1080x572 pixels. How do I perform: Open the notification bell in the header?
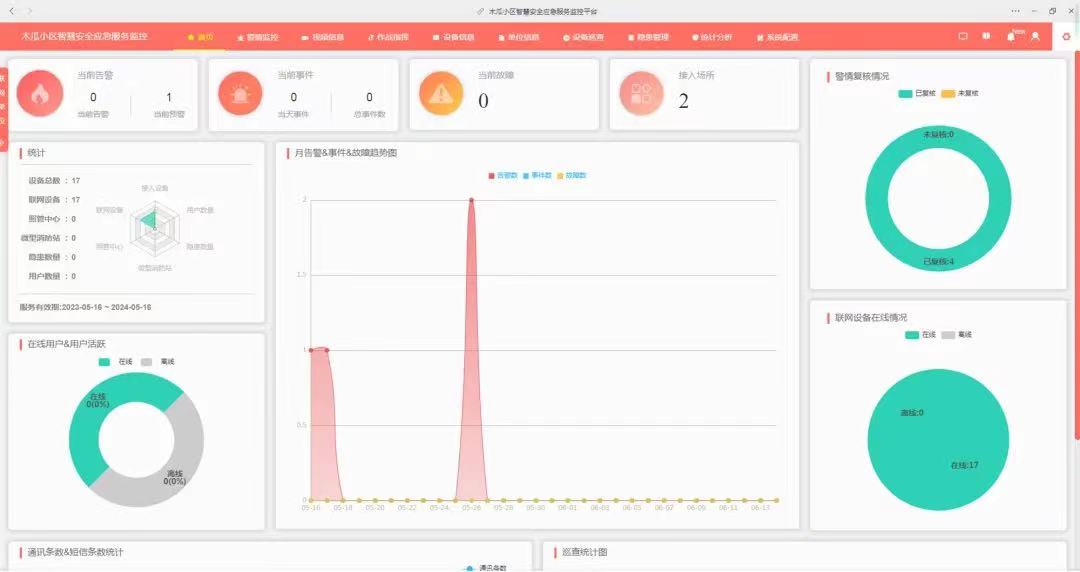pyautogui.click(x=1010, y=37)
